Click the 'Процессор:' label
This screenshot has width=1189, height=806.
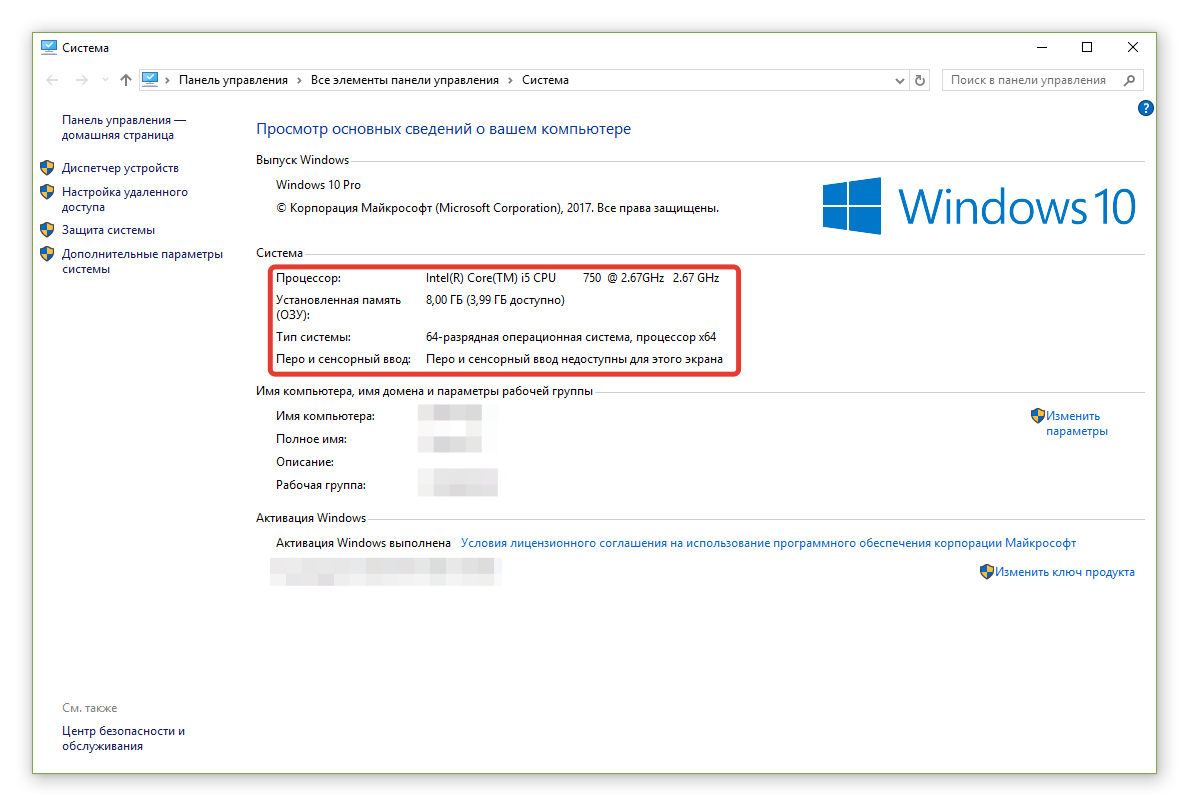[x=308, y=278]
